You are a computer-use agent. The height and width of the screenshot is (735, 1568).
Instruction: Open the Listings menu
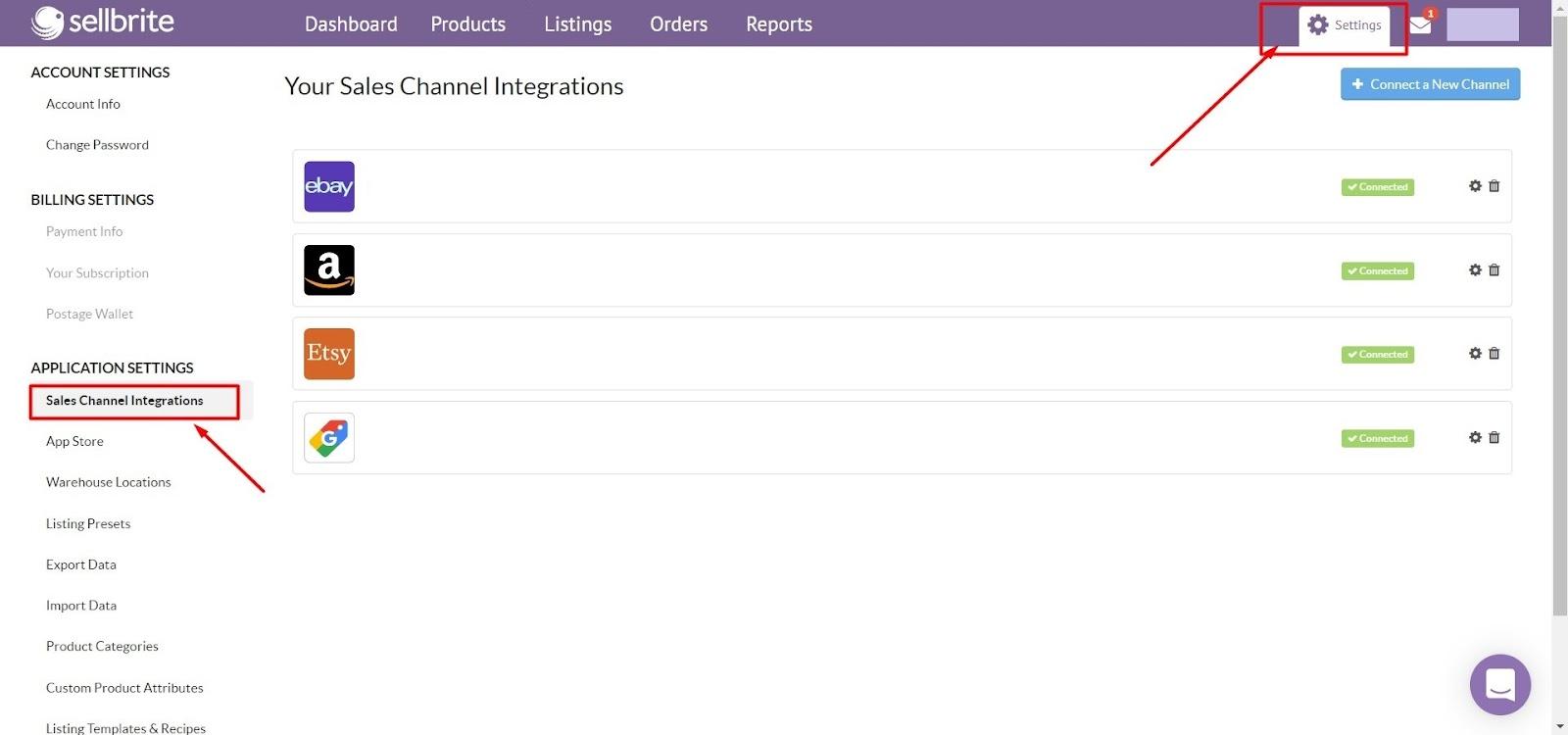(x=578, y=24)
